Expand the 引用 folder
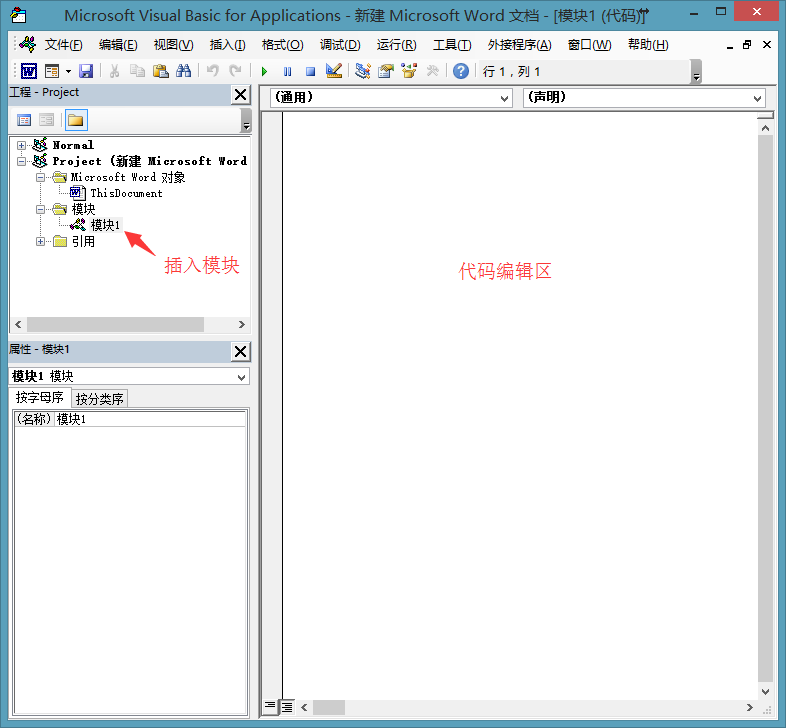Viewport: 786px width, 728px height. (40, 242)
